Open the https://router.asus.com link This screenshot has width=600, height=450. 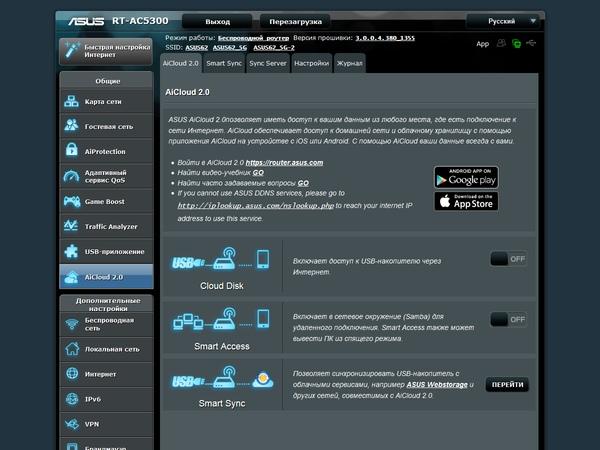(284, 163)
